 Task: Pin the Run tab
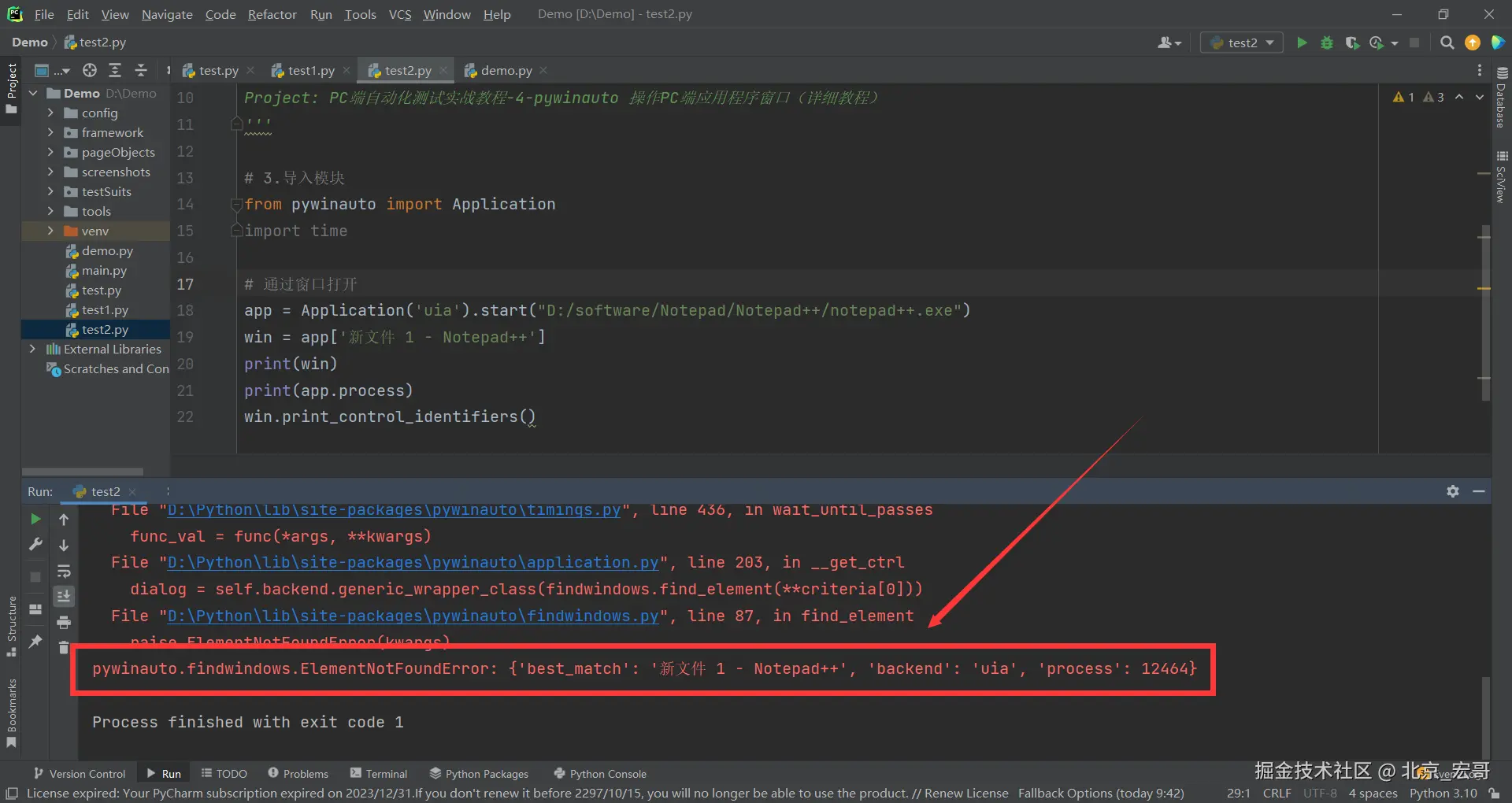[x=35, y=642]
